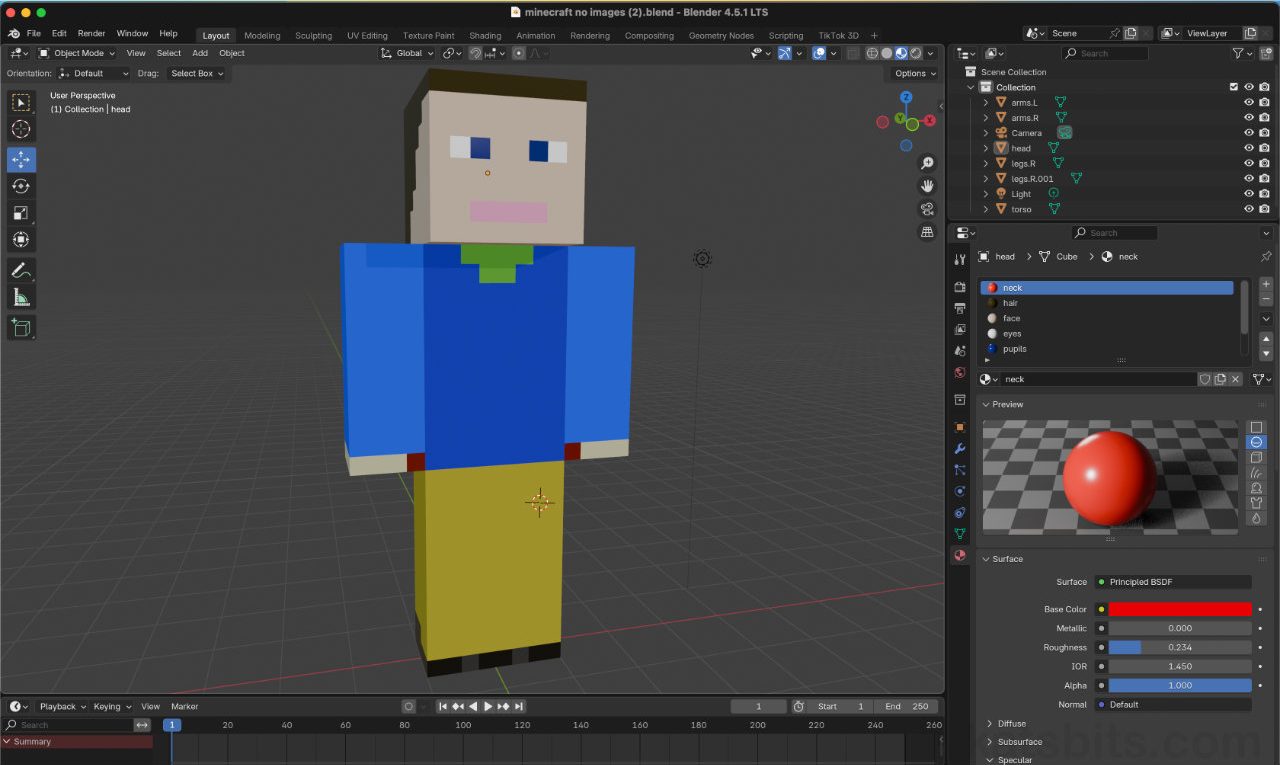Click the red Base Color swatch
1280x765 pixels.
(1179, 609)
